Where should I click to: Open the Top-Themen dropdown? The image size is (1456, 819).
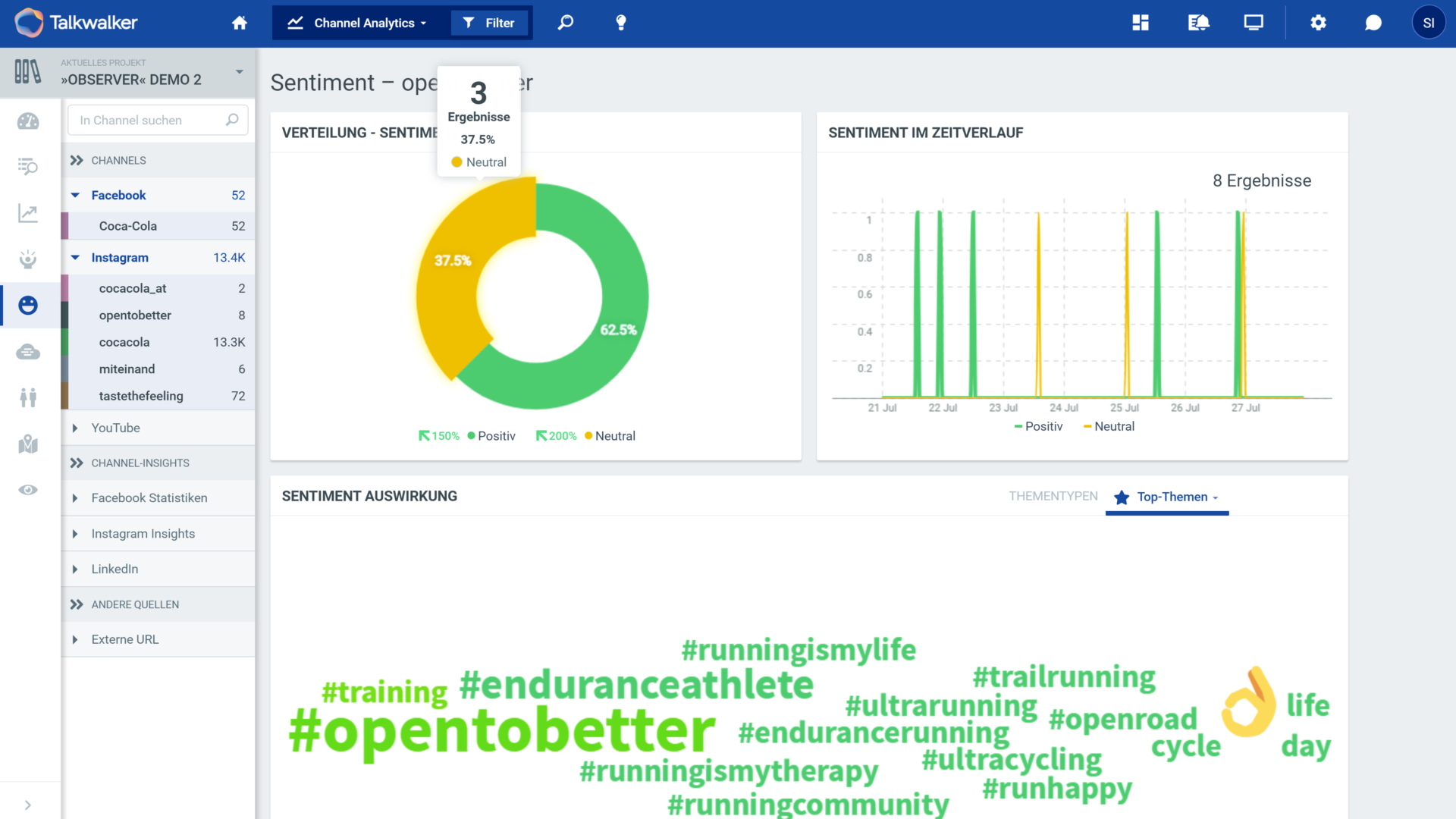1171,497
